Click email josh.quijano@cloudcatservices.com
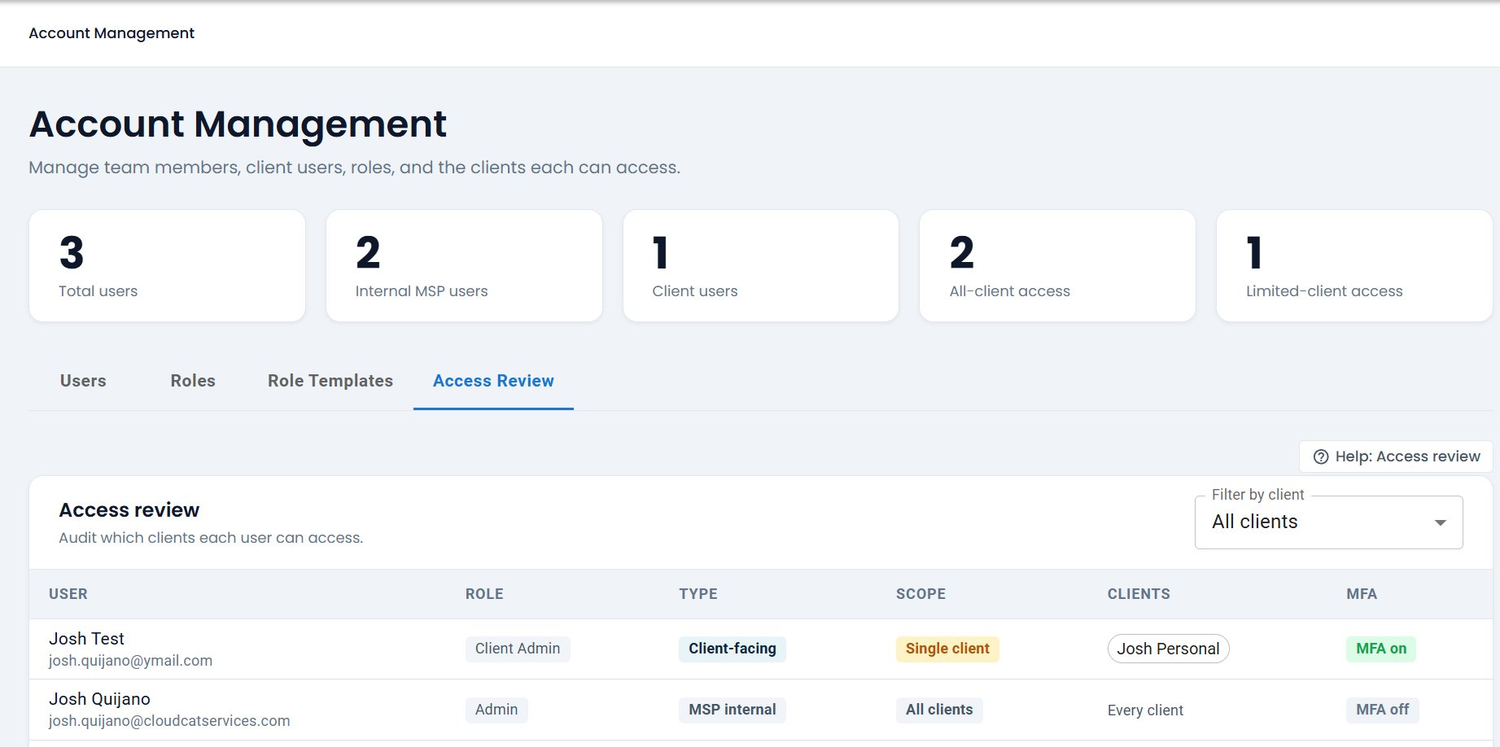The image size is (1500, 747). [170, 721]
